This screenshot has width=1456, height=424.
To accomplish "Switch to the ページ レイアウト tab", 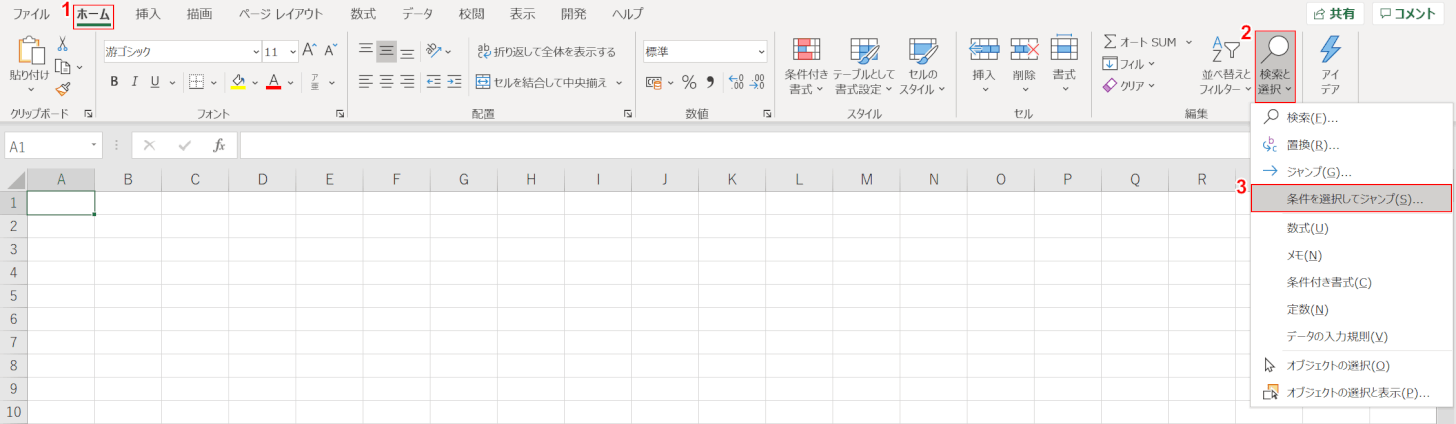I will click(281, 14).
